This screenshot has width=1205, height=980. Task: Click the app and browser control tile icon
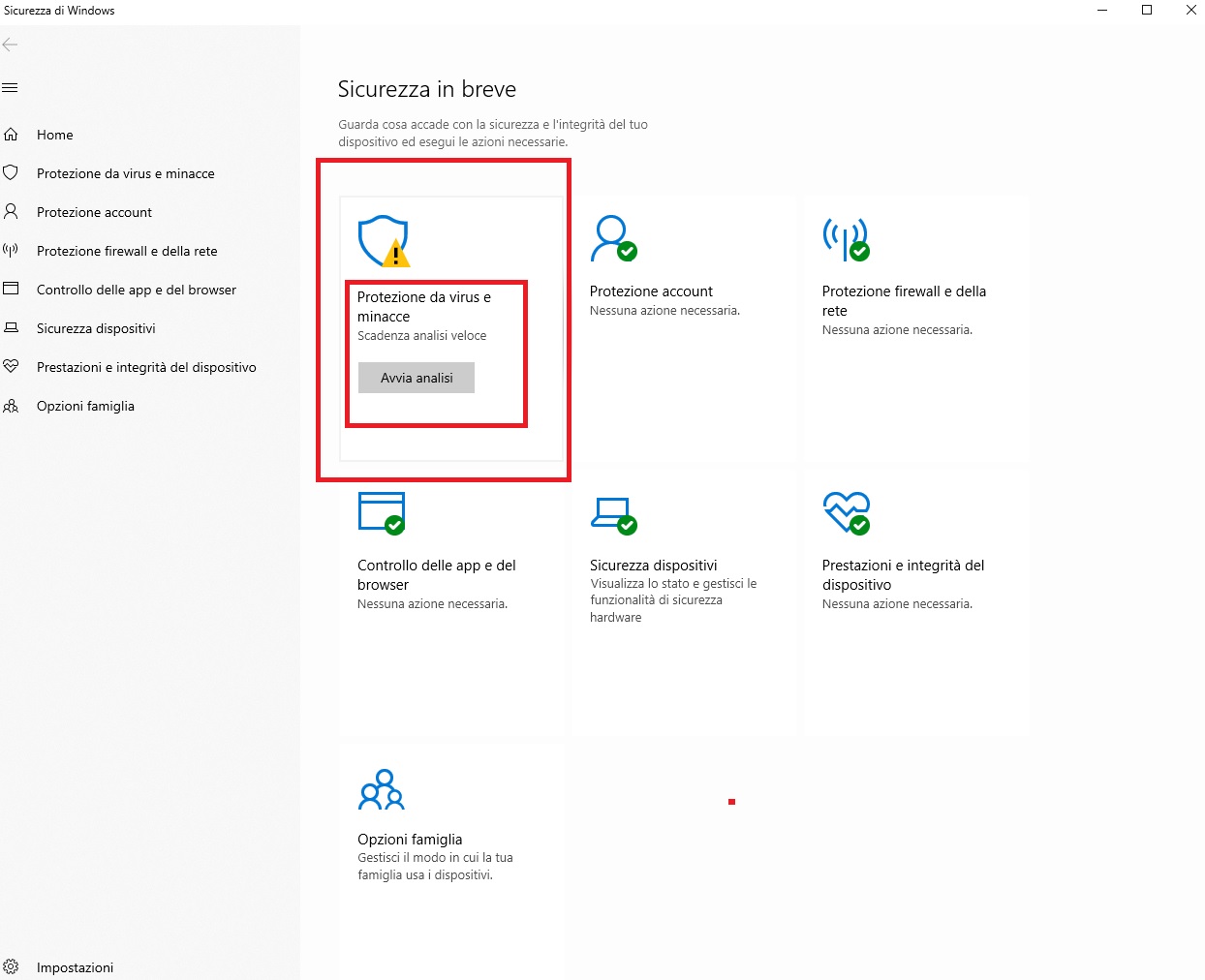[x=382, y=513]
